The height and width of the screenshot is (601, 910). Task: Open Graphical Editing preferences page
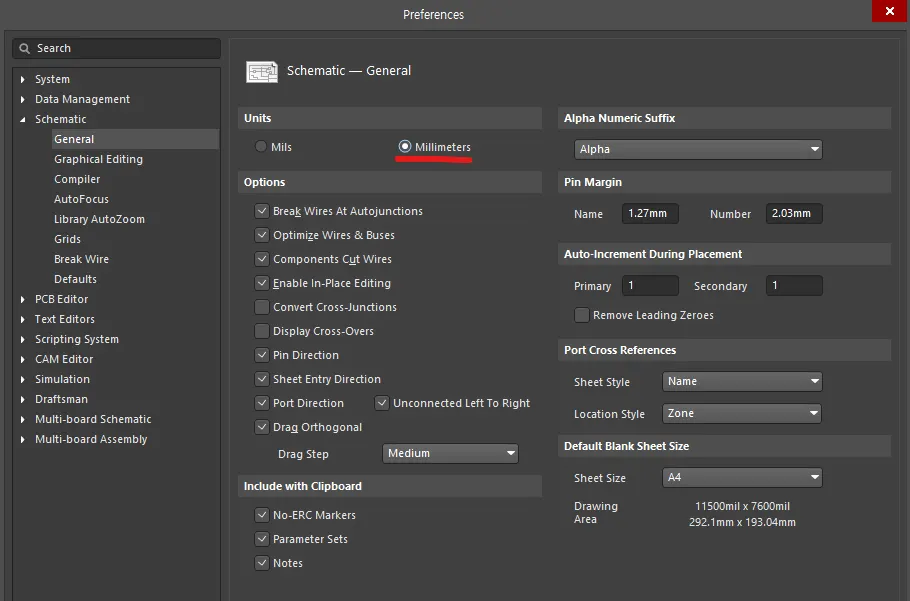[98, 159]
